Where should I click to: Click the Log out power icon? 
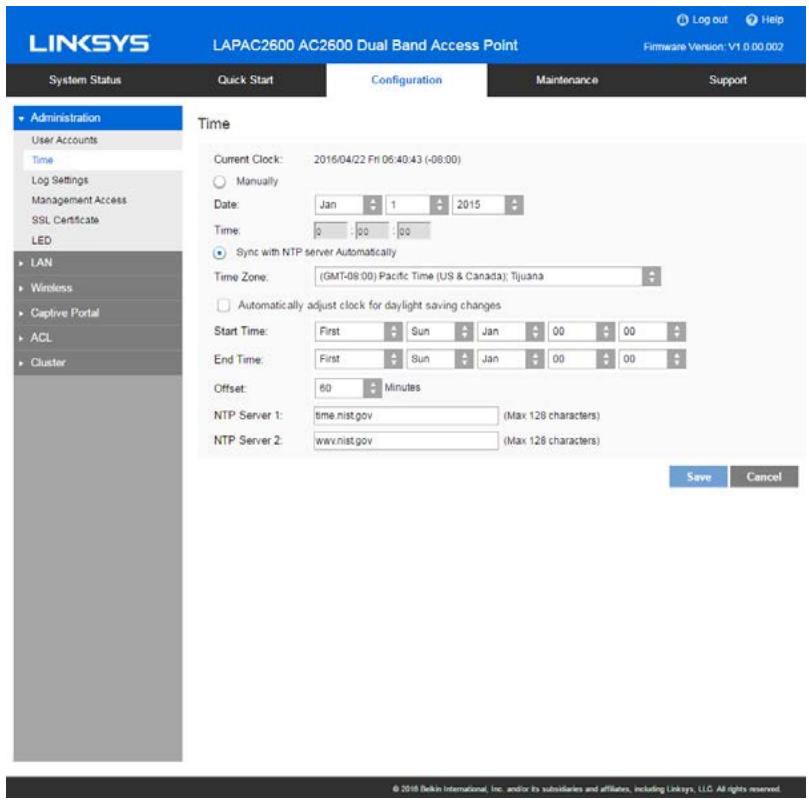682,20
